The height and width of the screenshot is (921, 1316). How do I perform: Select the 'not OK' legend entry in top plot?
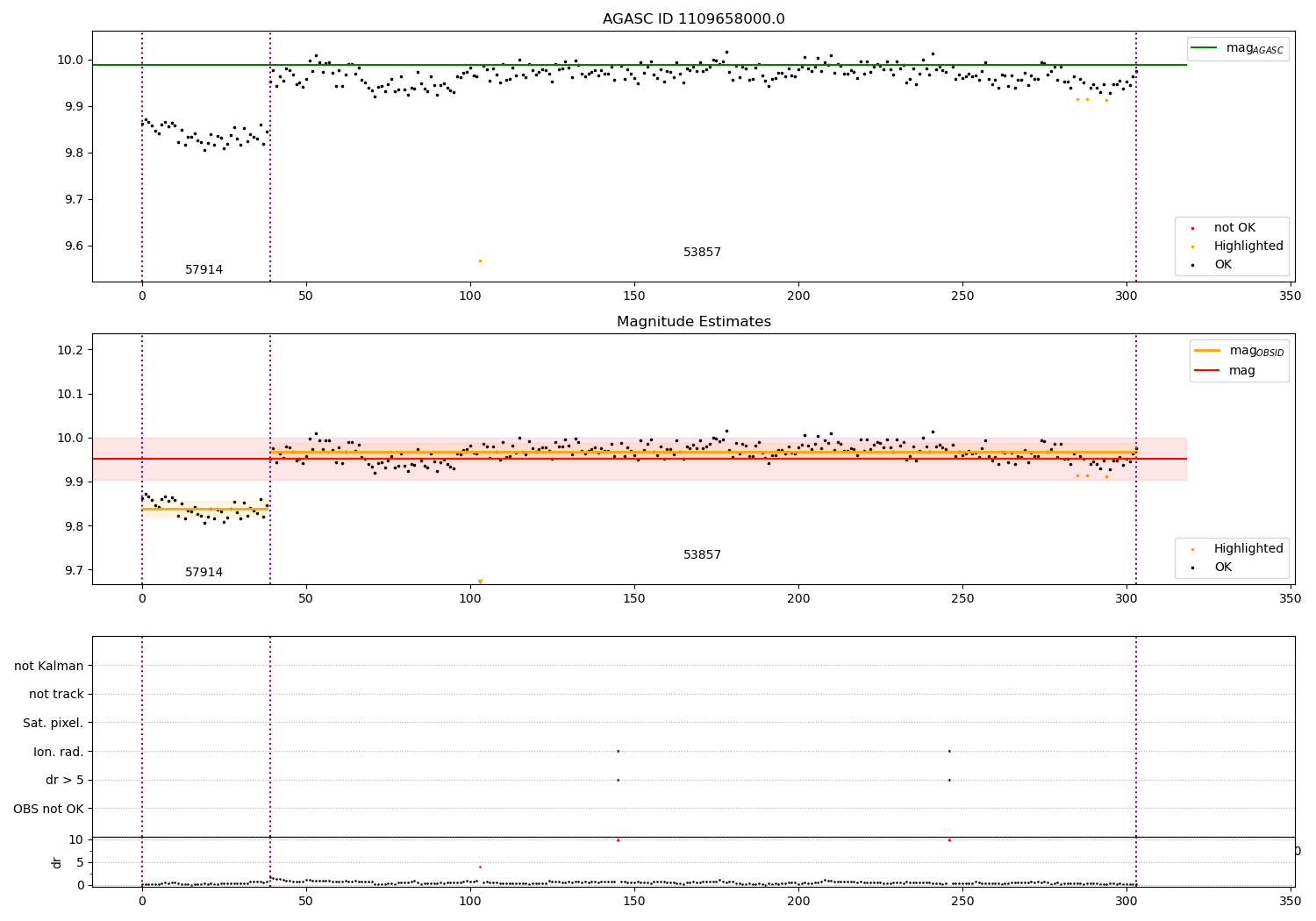(1234, 228)
